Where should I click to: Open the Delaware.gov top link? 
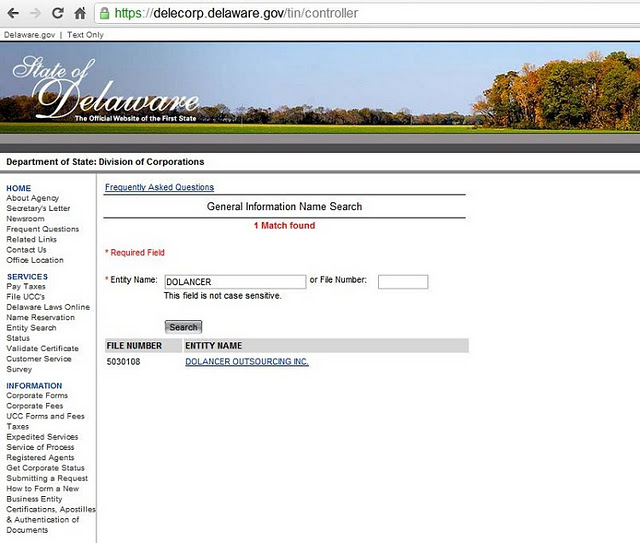coord(29,35)
